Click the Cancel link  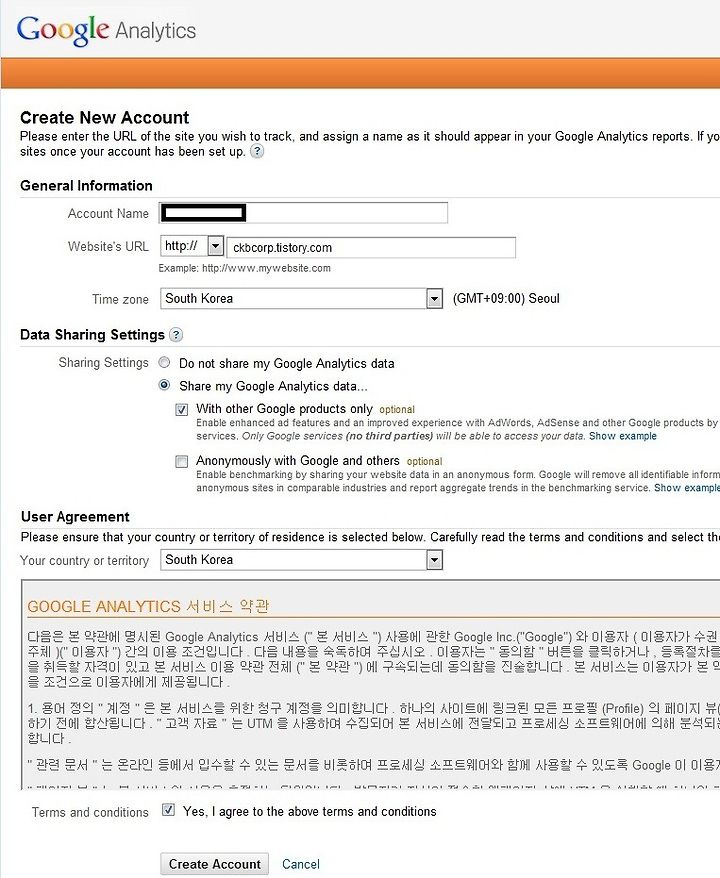(x=301, y=864)
